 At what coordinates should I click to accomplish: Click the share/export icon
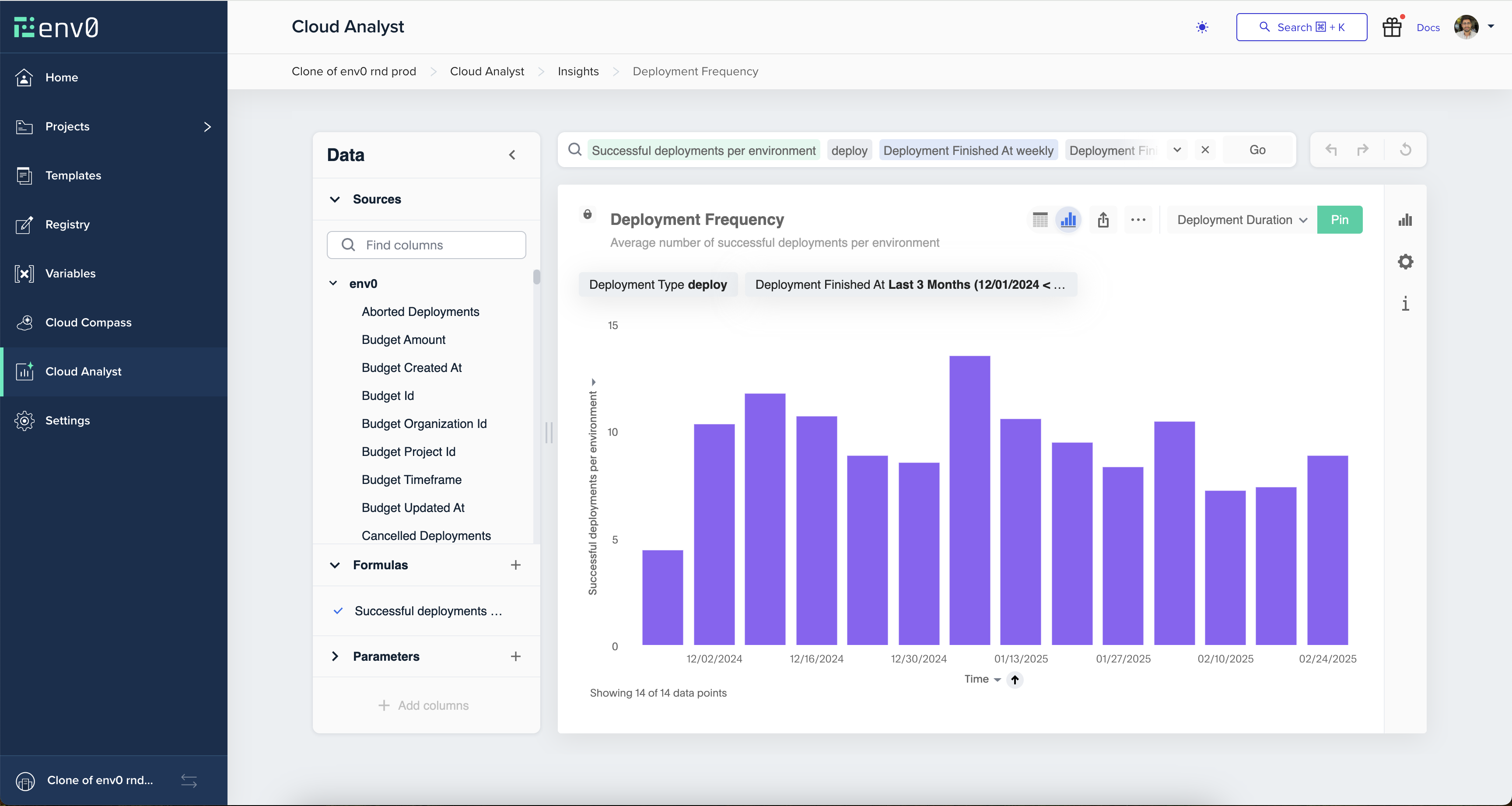(x=1103, y=220)
